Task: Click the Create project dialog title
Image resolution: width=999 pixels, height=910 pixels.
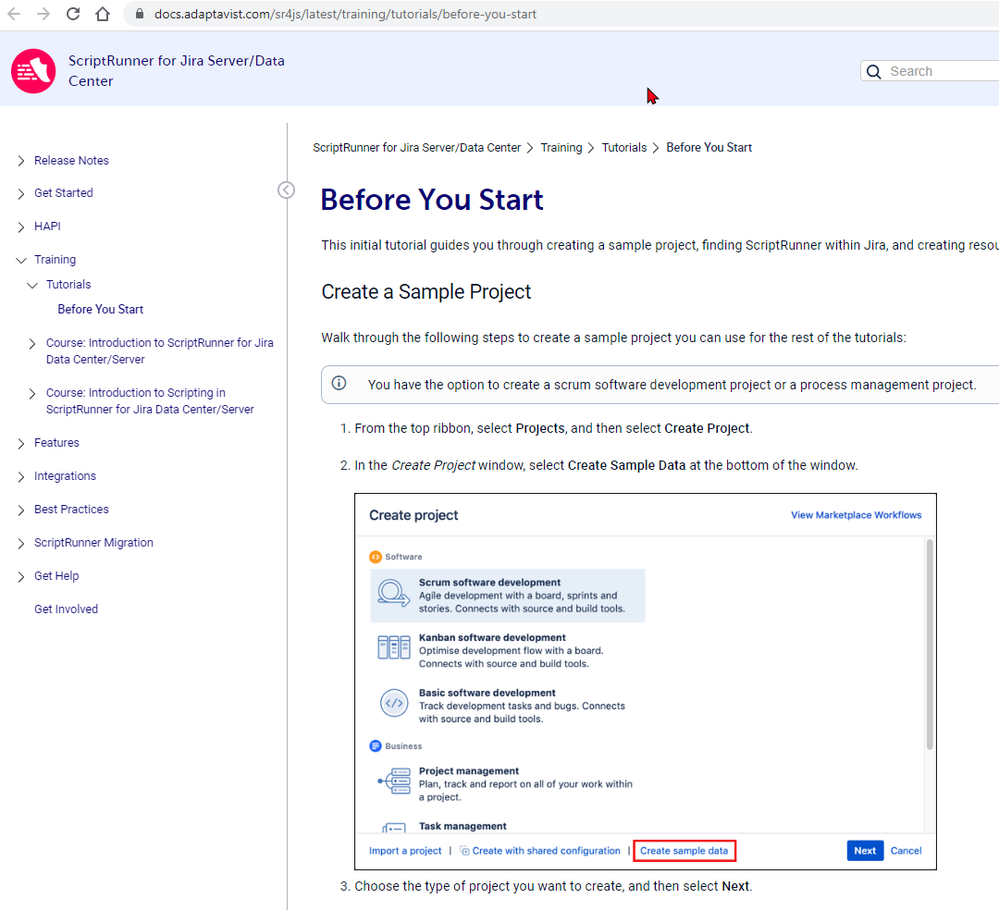Action: 413,515
